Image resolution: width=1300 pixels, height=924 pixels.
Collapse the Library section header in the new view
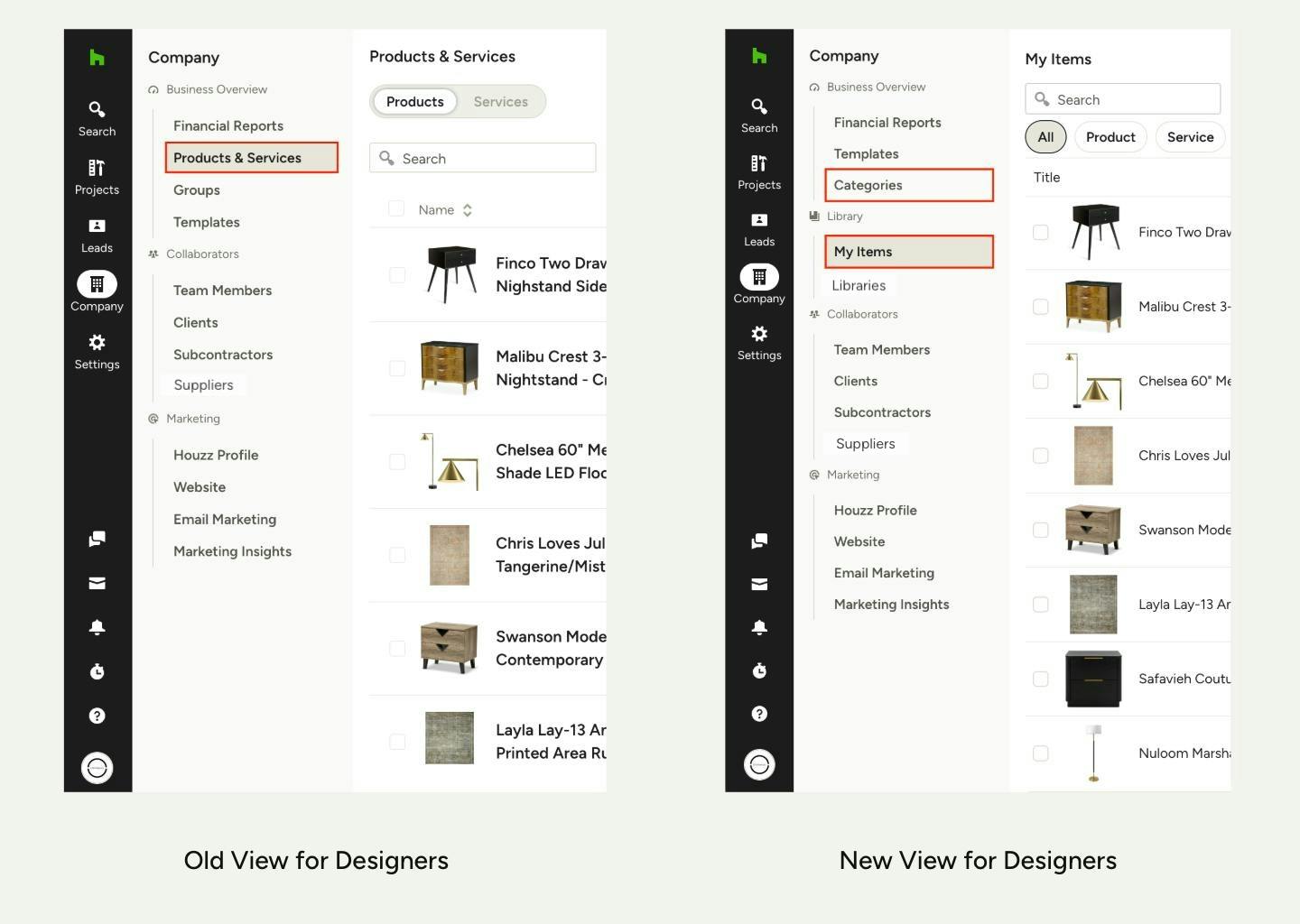844,217
